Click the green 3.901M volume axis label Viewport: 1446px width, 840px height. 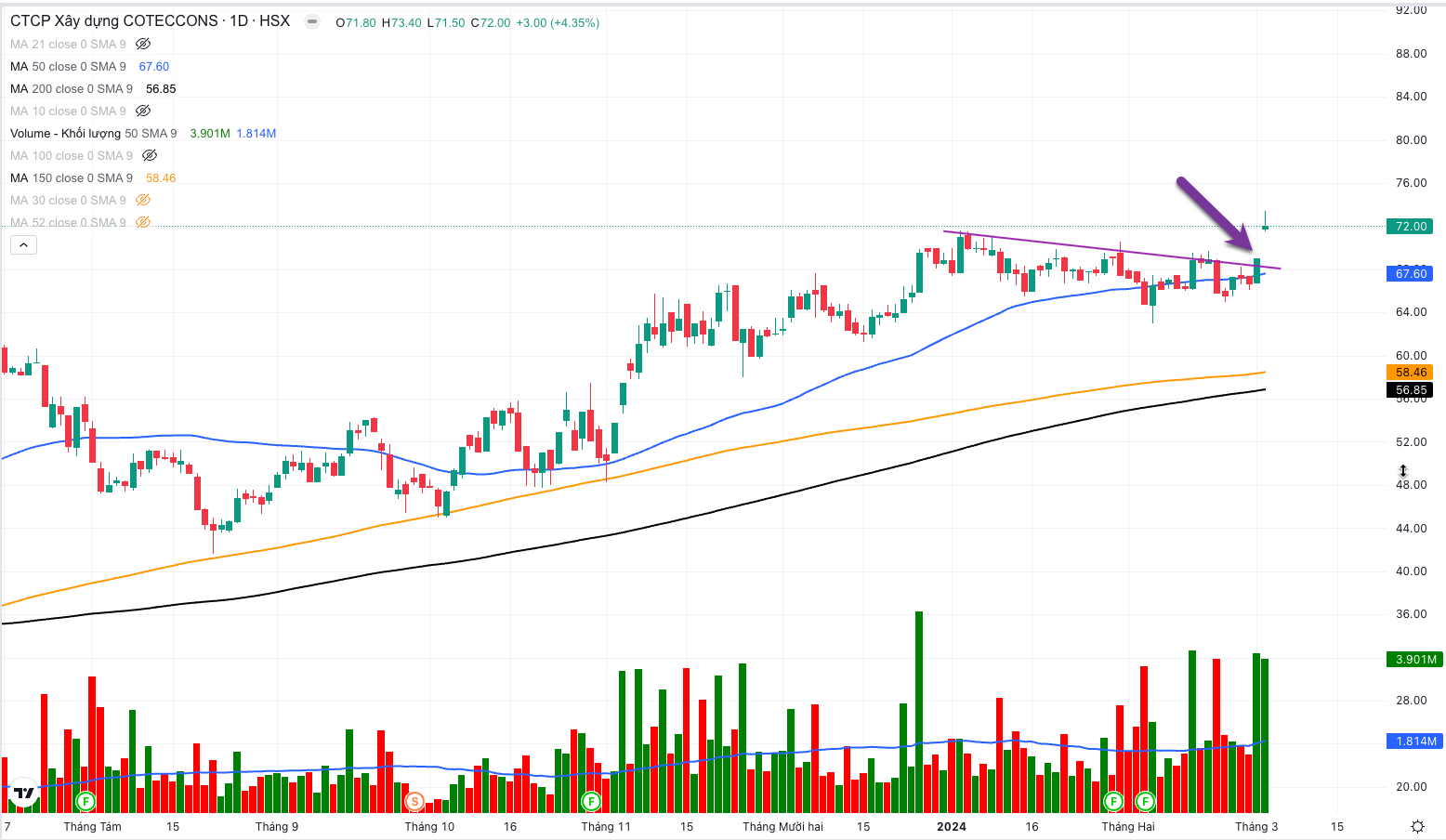tap(1414, 659)
